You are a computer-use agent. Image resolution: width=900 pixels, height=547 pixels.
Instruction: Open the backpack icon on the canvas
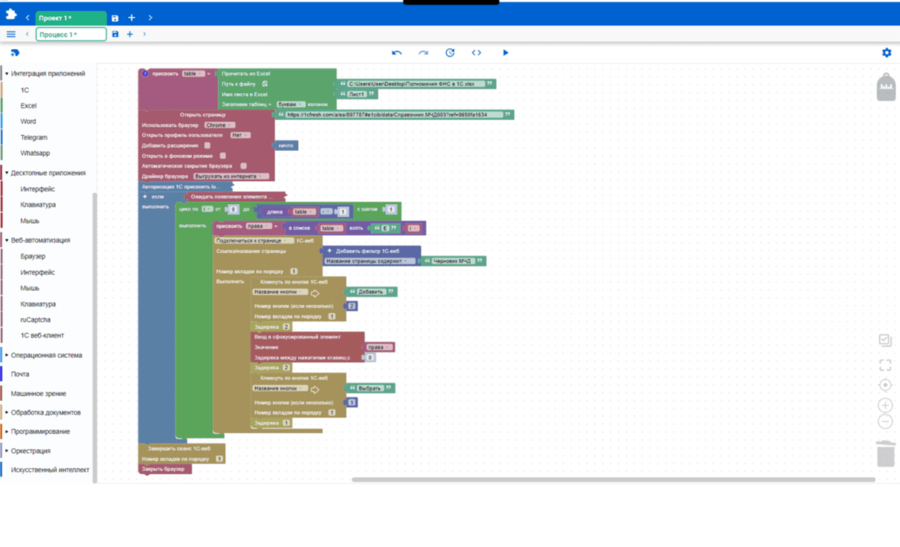pyautogui.click(x=885, y=87)
